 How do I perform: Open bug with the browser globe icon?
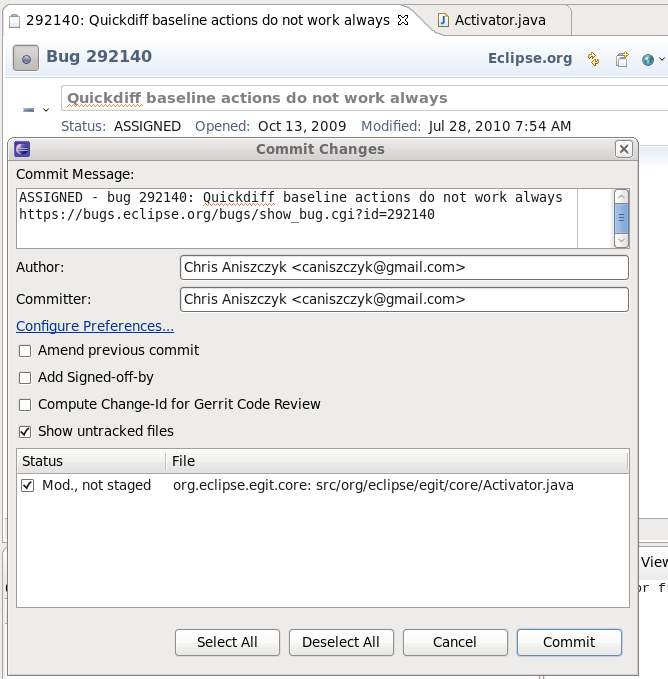click(648, 59)
